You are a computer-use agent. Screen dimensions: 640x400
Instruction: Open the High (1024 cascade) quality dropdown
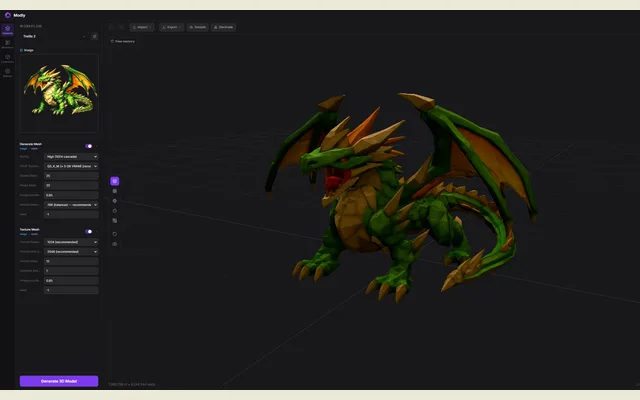point(71,157)
